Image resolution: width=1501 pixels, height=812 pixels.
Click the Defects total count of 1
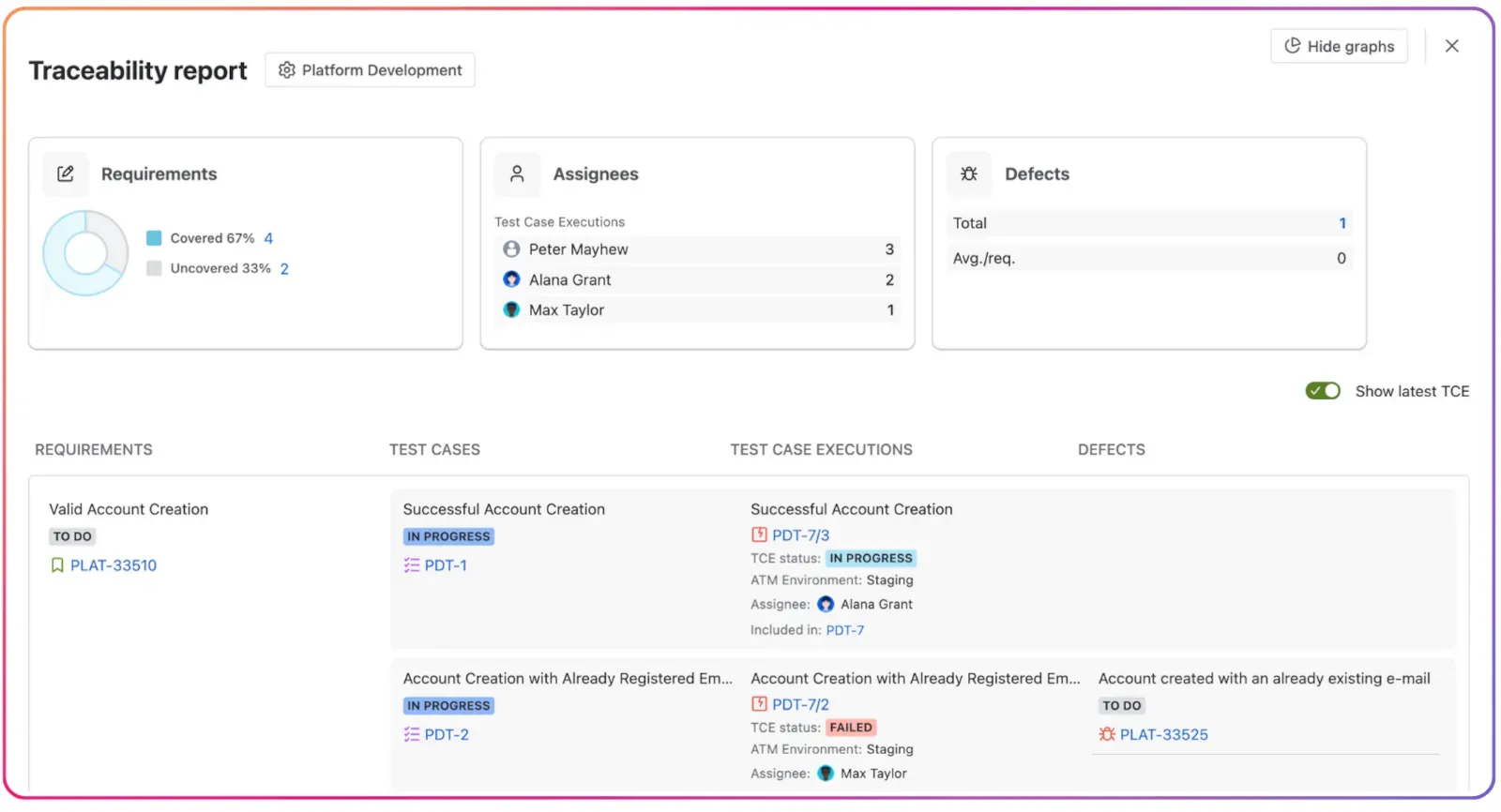1342,223
